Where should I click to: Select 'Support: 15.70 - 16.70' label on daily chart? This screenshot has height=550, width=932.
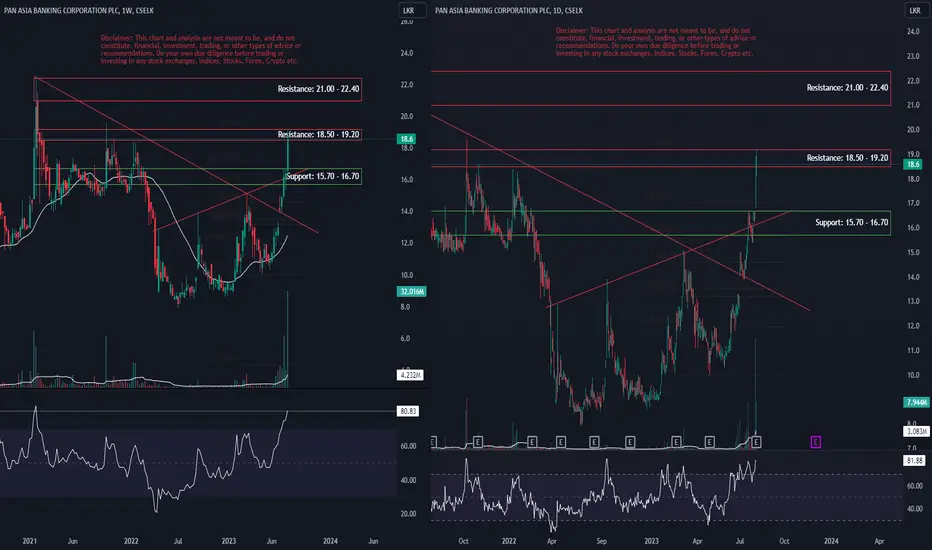pyautogui.click(x=852, y=222)
